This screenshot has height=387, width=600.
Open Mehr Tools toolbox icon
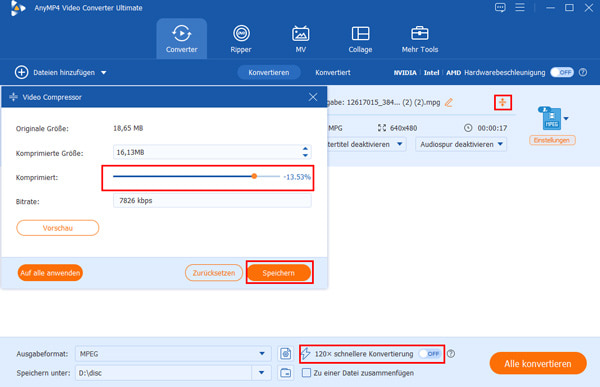point(420,34)
